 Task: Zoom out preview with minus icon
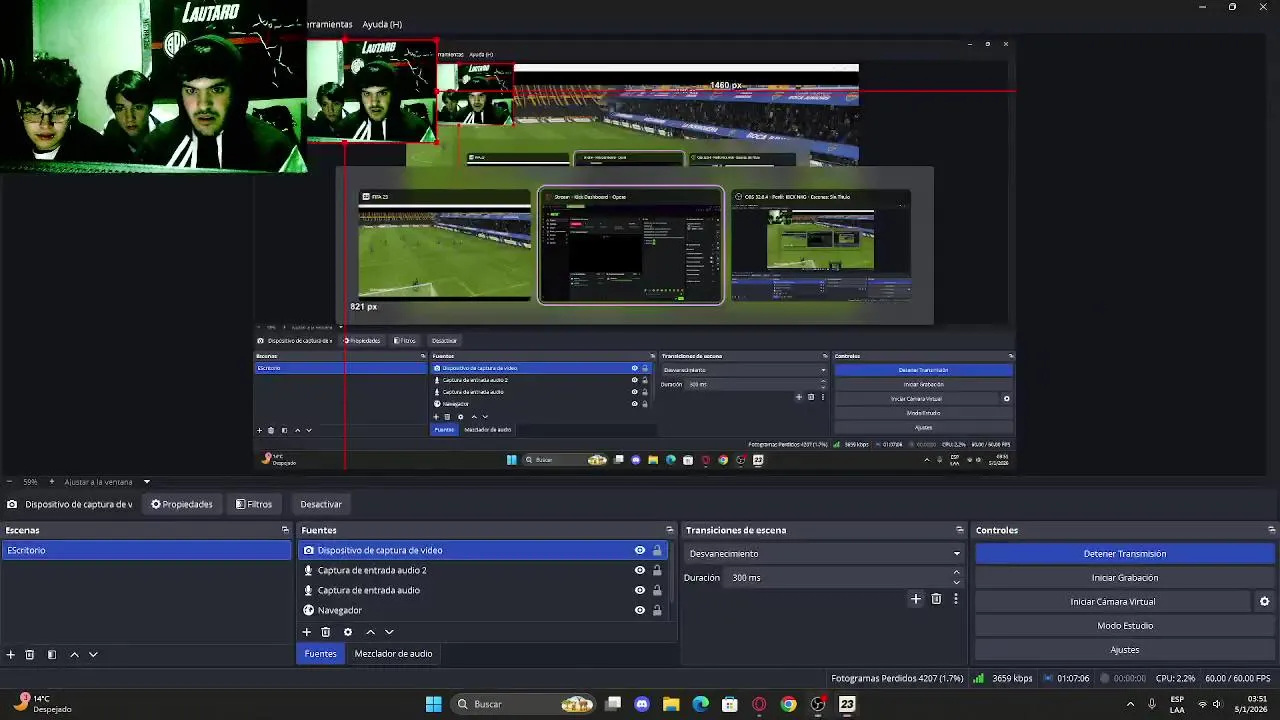(x=9, y=482)
